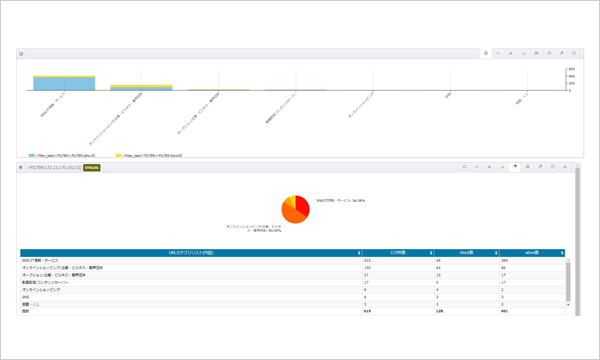Sort by the log count column header
Screen dimensions: 600x360
click(x=398, y=253)
